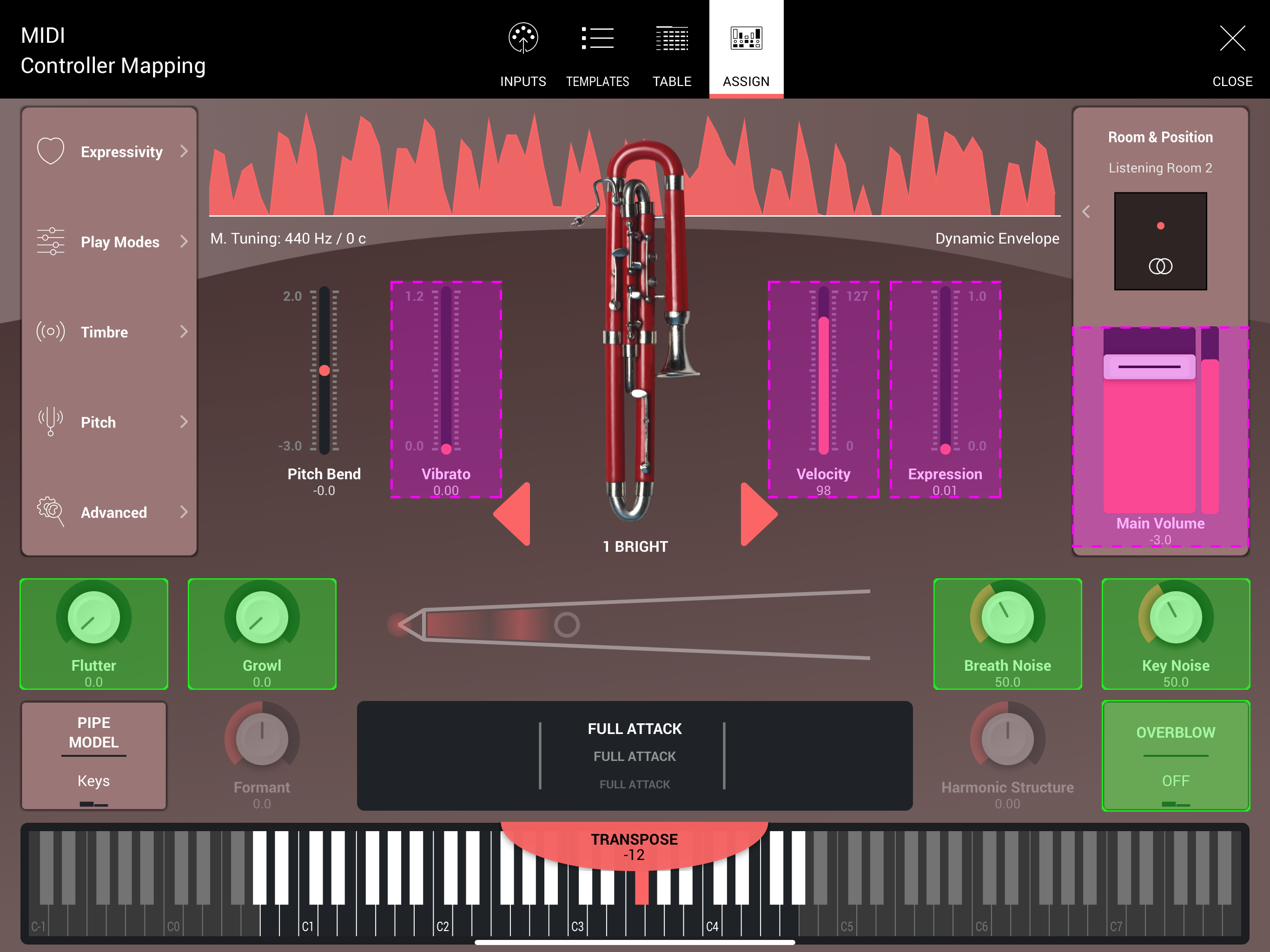The height and width of the screenshot is (952, 1270).
Task: Select the Velocity slider for assignment
Action: [x=823, y=389]
